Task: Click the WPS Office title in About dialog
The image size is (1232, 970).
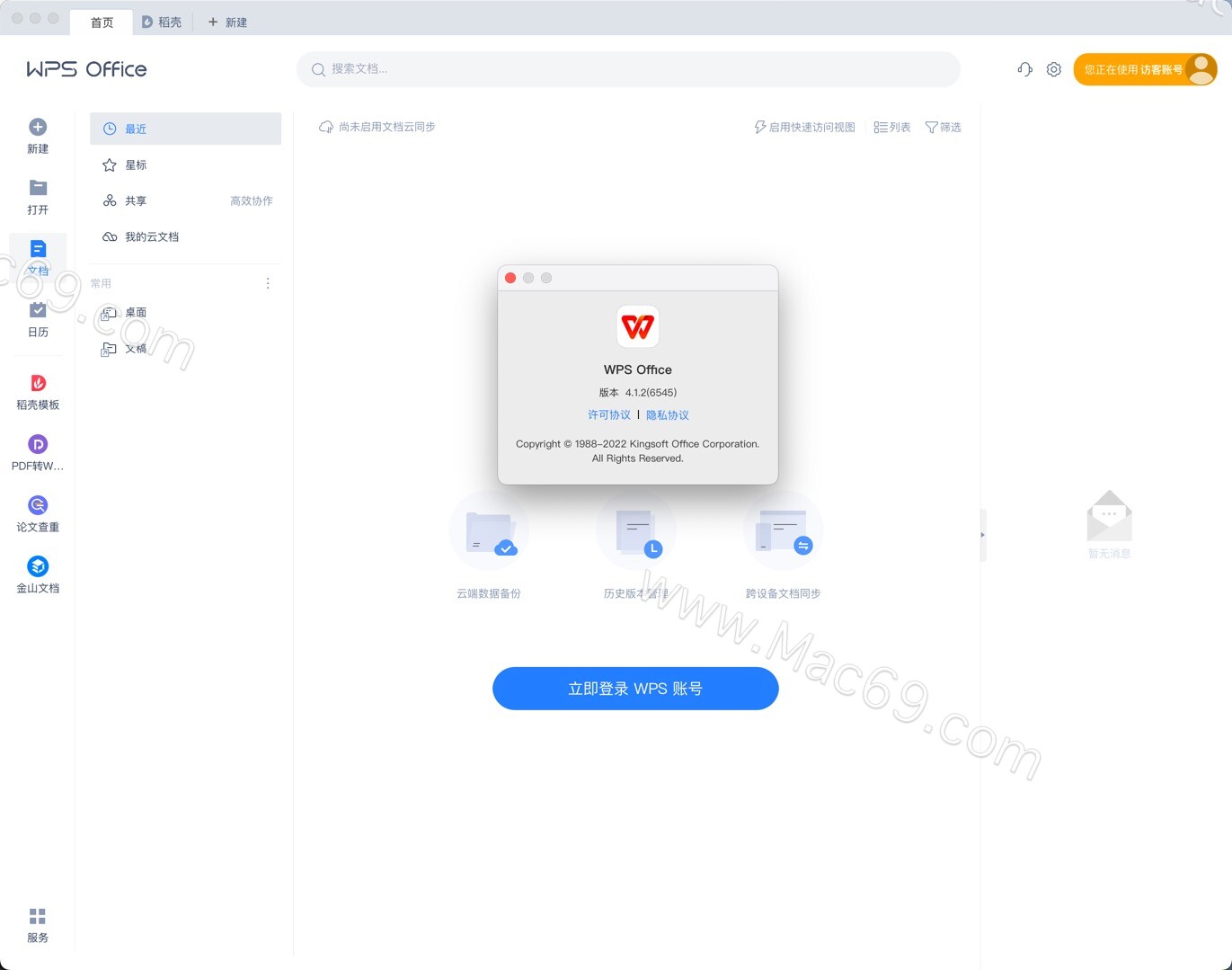Action: tap(638, 369)
